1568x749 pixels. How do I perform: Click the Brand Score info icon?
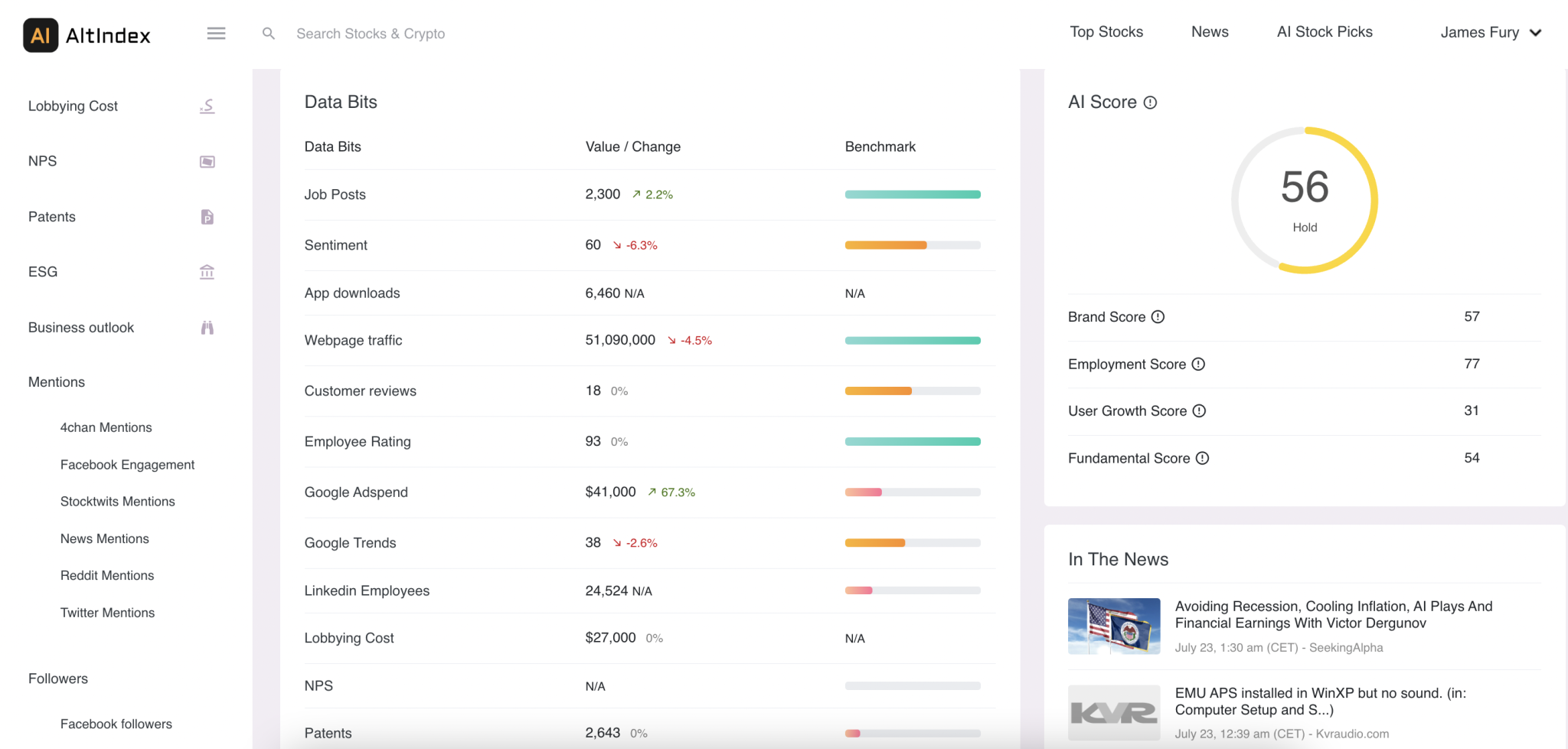coord(1158,316)
